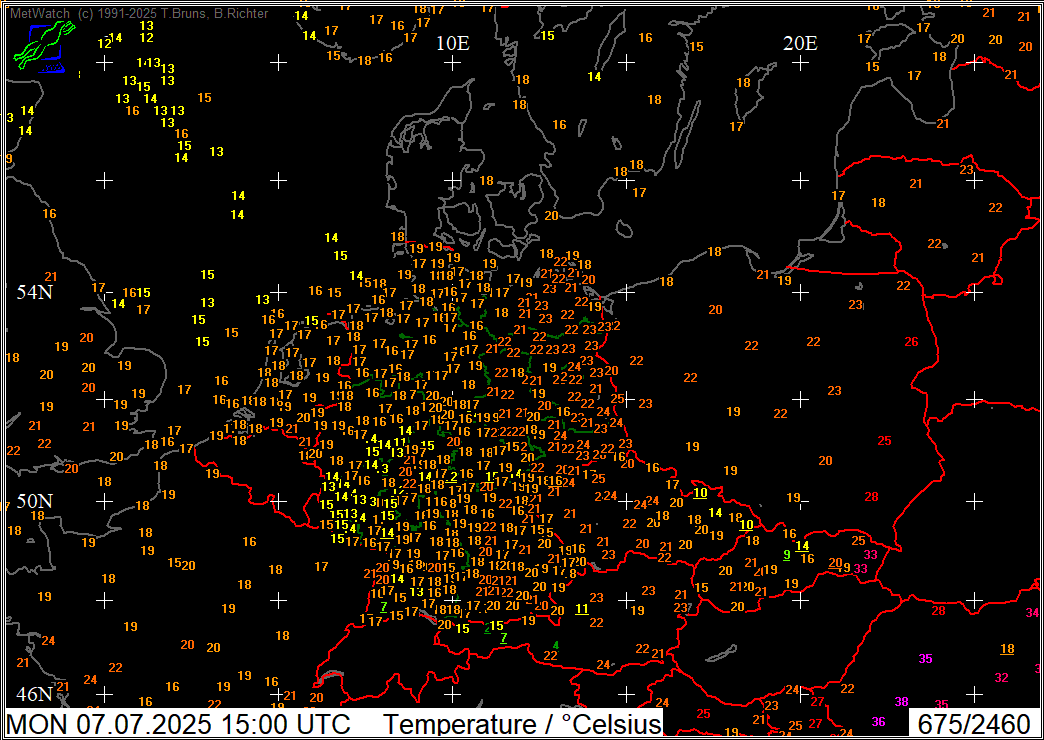Select the 20E longitude label

[800, 43]
